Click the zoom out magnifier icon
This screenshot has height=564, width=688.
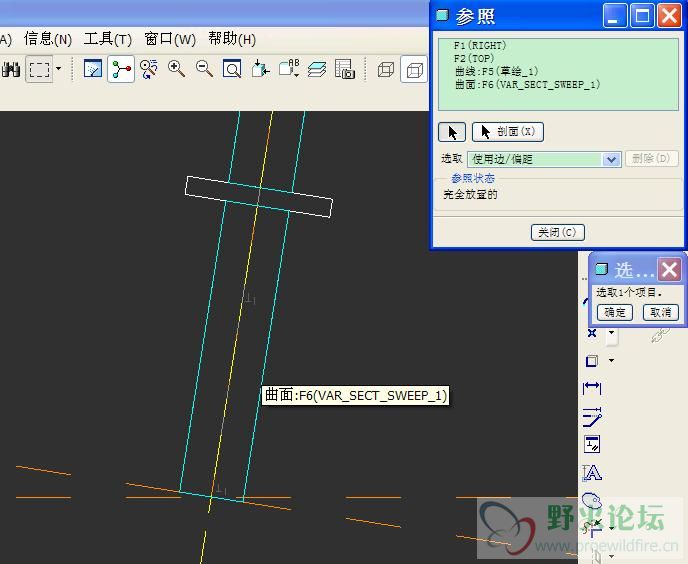pos(204,69)
